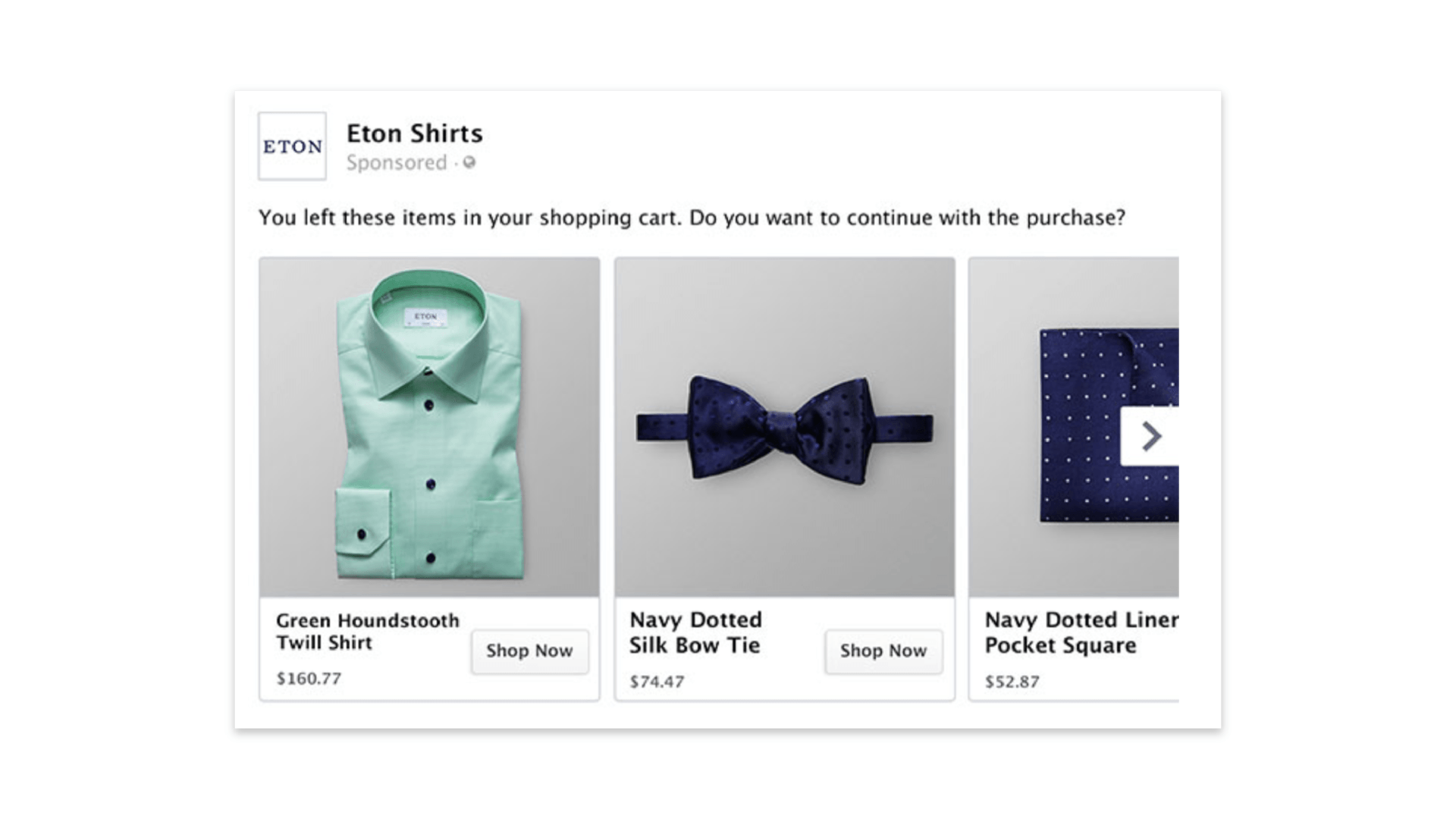Click the Navy Dotted Silk Bow Tie title

point(695,632)
